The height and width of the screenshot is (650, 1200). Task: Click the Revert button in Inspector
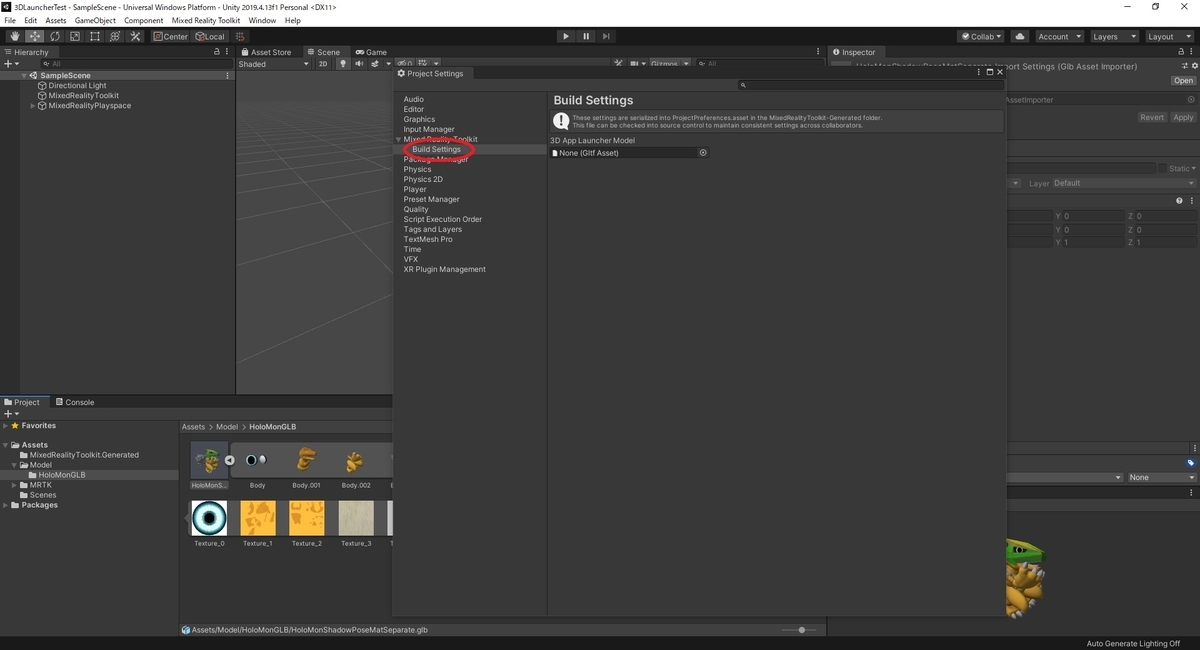[1152, 117]
